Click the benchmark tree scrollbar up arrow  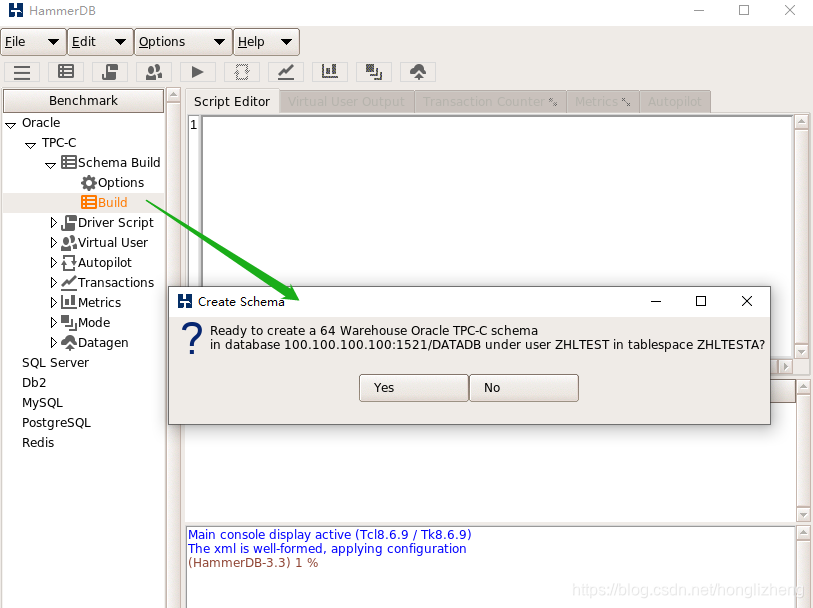(x=174, y=95)
